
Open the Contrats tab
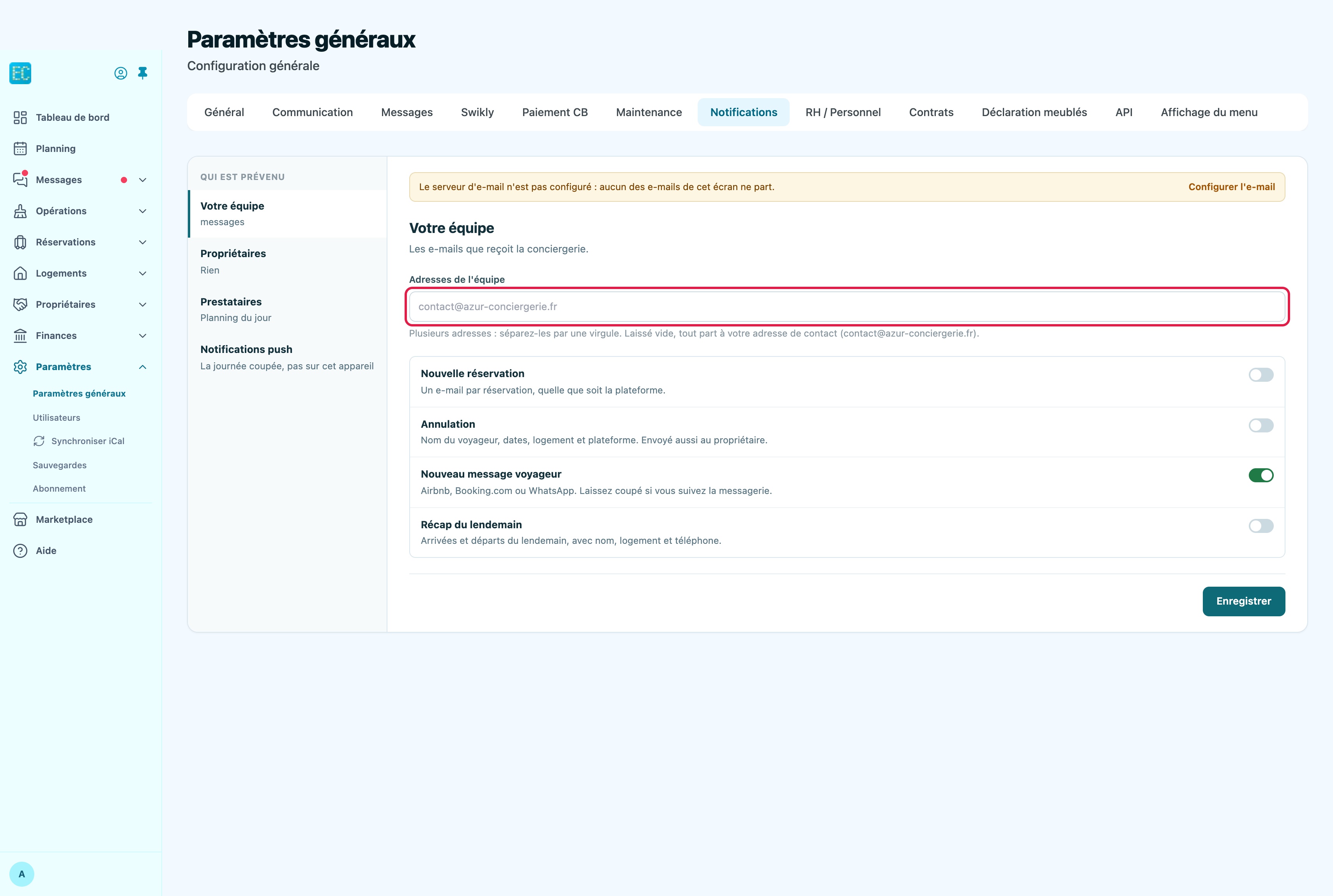coord(931,113)
